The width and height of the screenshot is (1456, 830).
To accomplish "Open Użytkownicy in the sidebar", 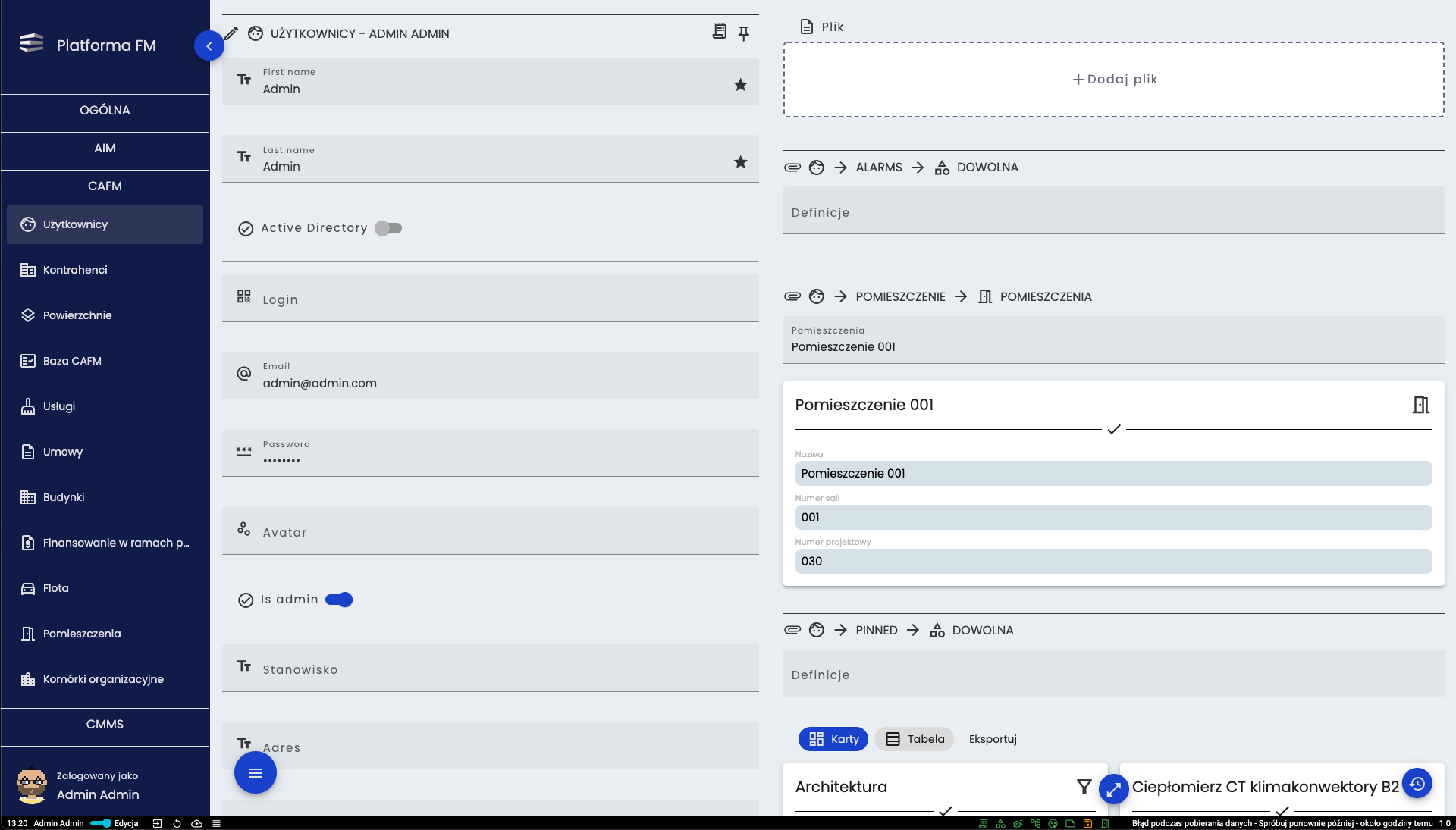I will pyautogui.click(x=105, y=224).
